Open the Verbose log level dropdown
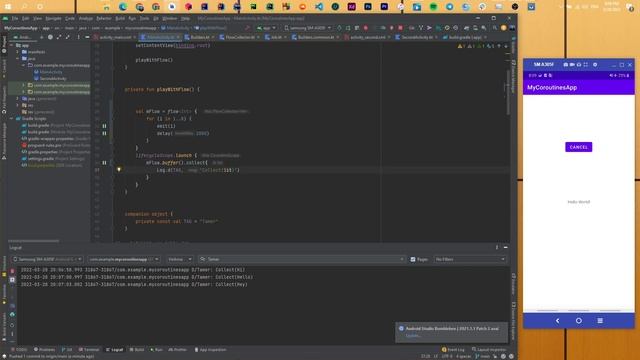 [179, 259]
